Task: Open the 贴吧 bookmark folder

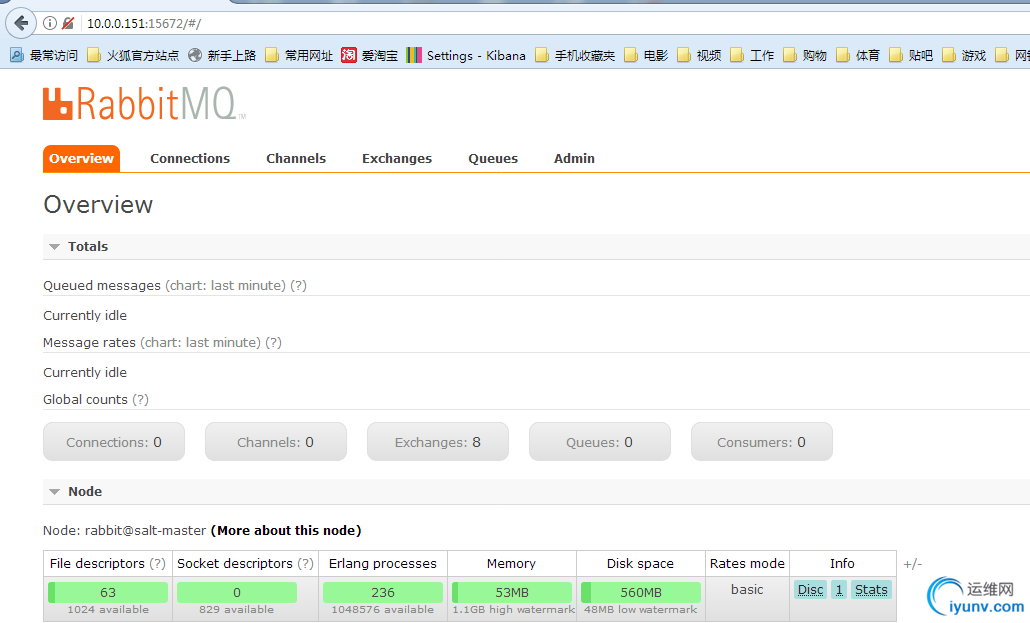Action: 912,55
